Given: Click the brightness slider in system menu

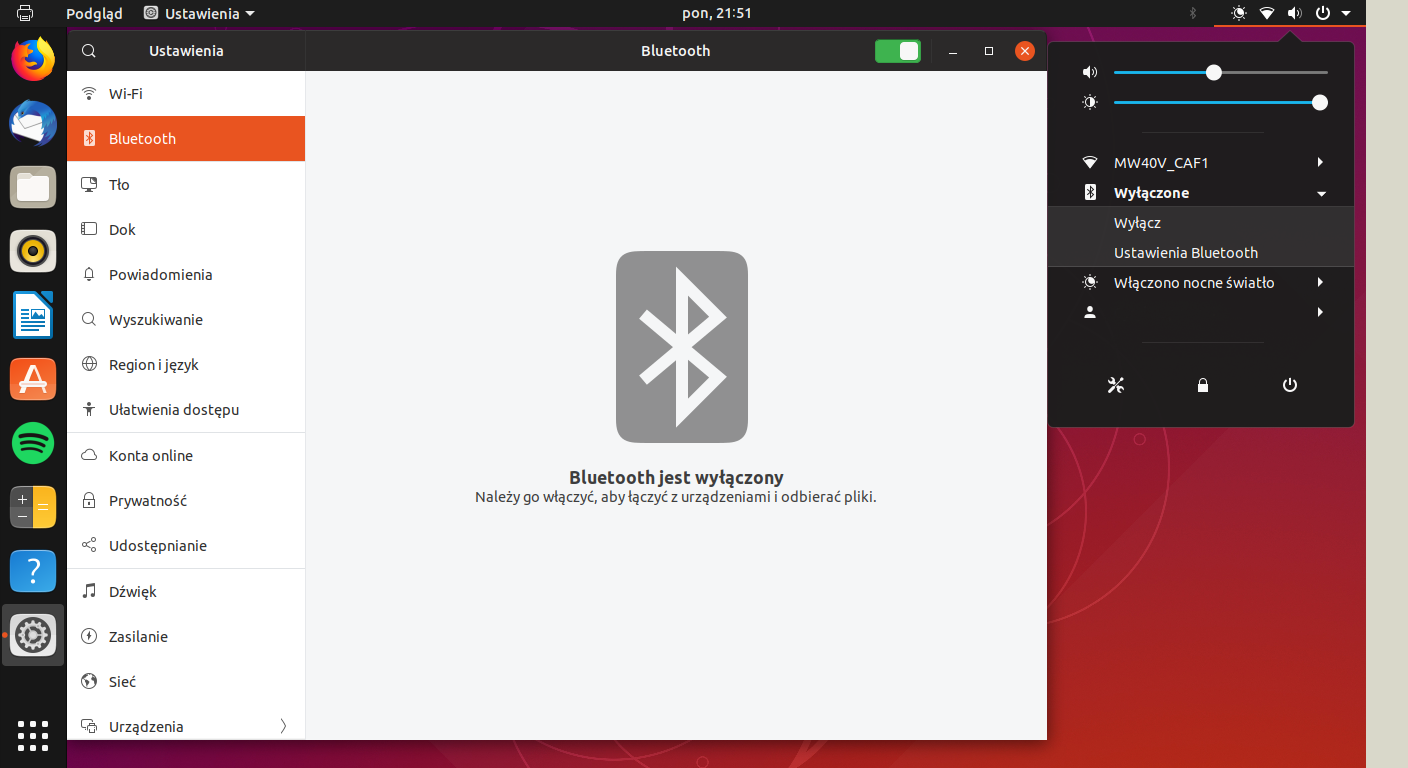Looking at the screenshot, I should (x=1221, y=102).
